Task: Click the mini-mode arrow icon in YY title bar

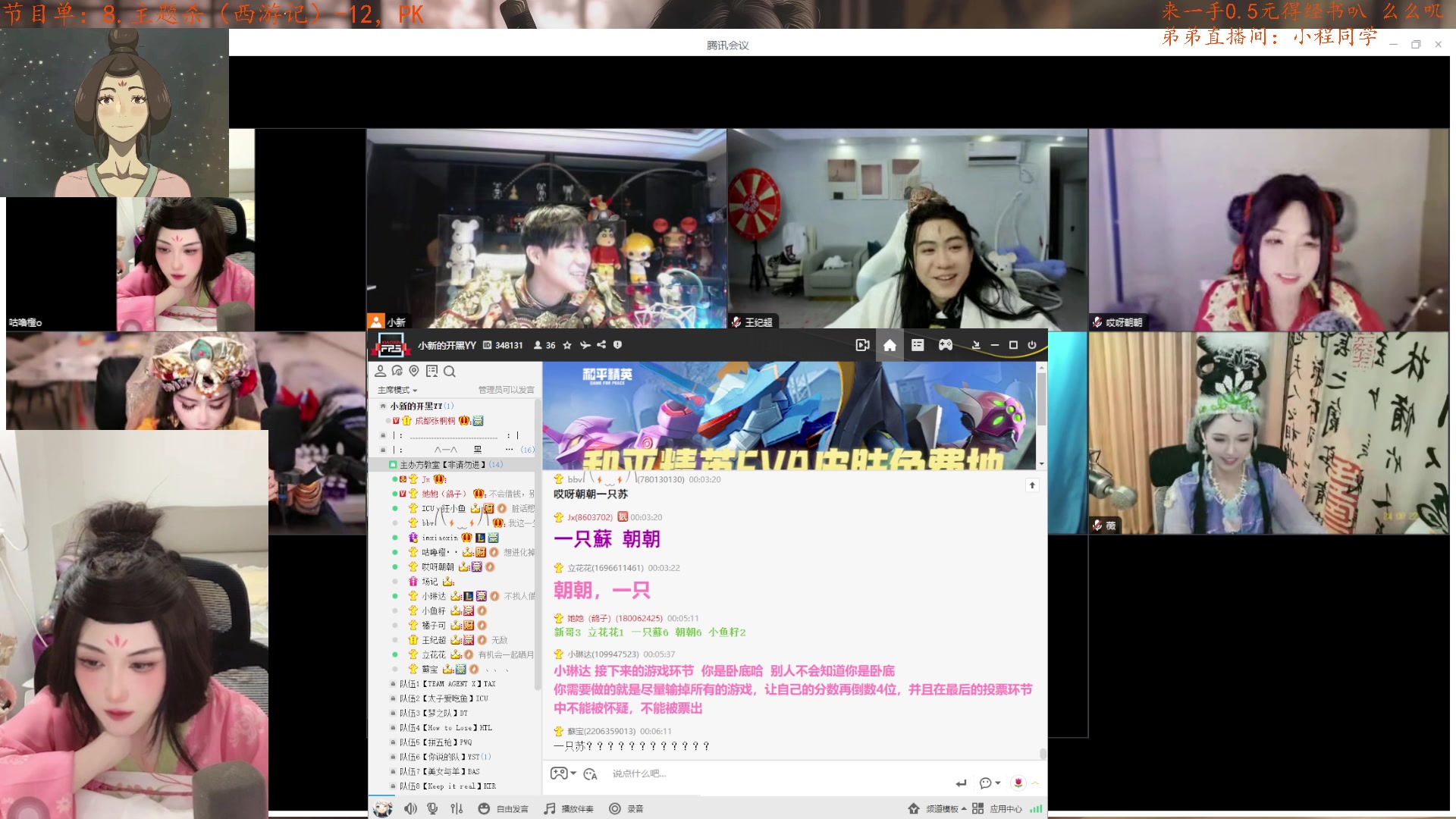Action: 976,345
